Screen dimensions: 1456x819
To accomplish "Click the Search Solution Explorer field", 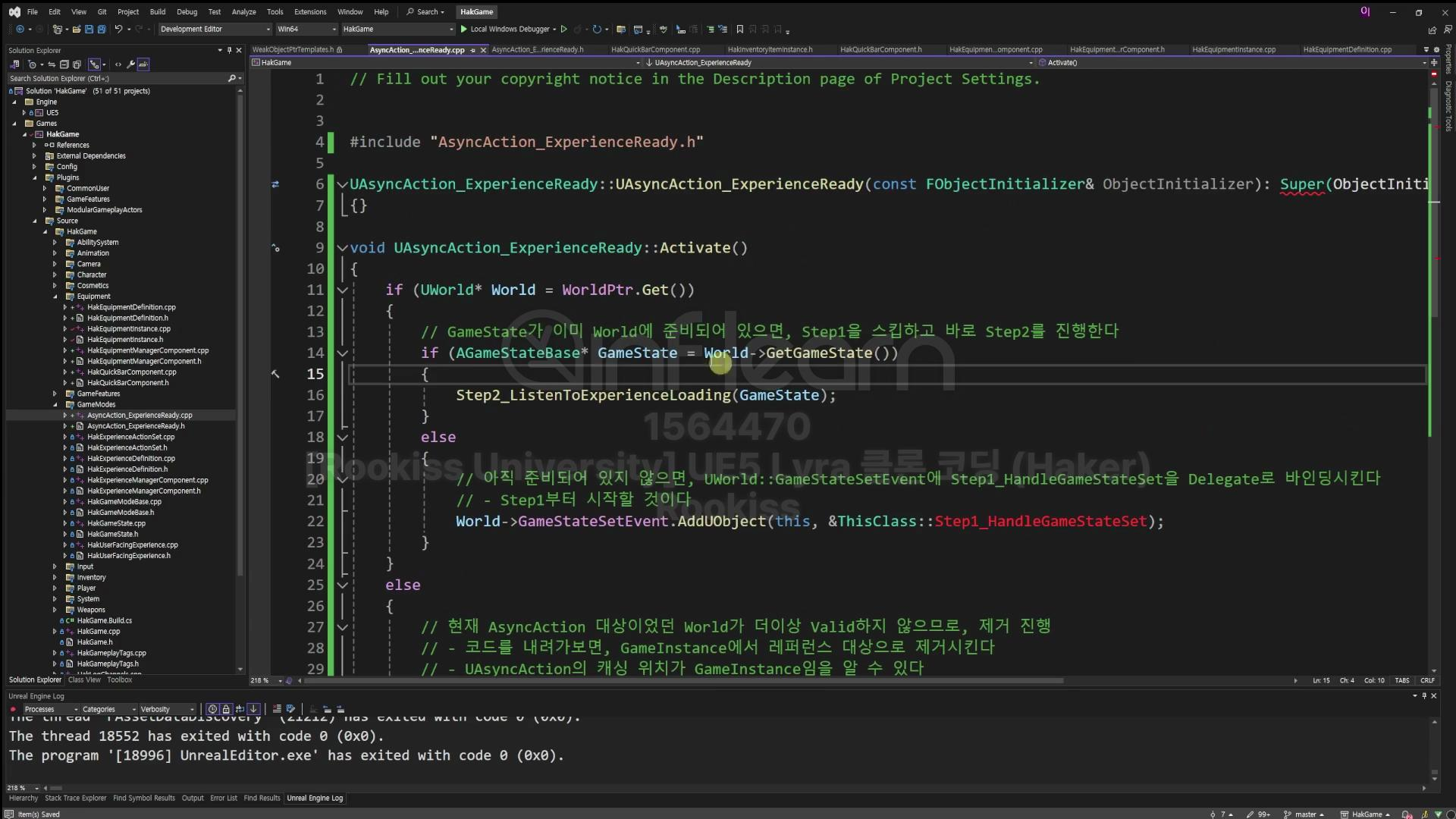I will pyautogui.click(x=114, y=78).
